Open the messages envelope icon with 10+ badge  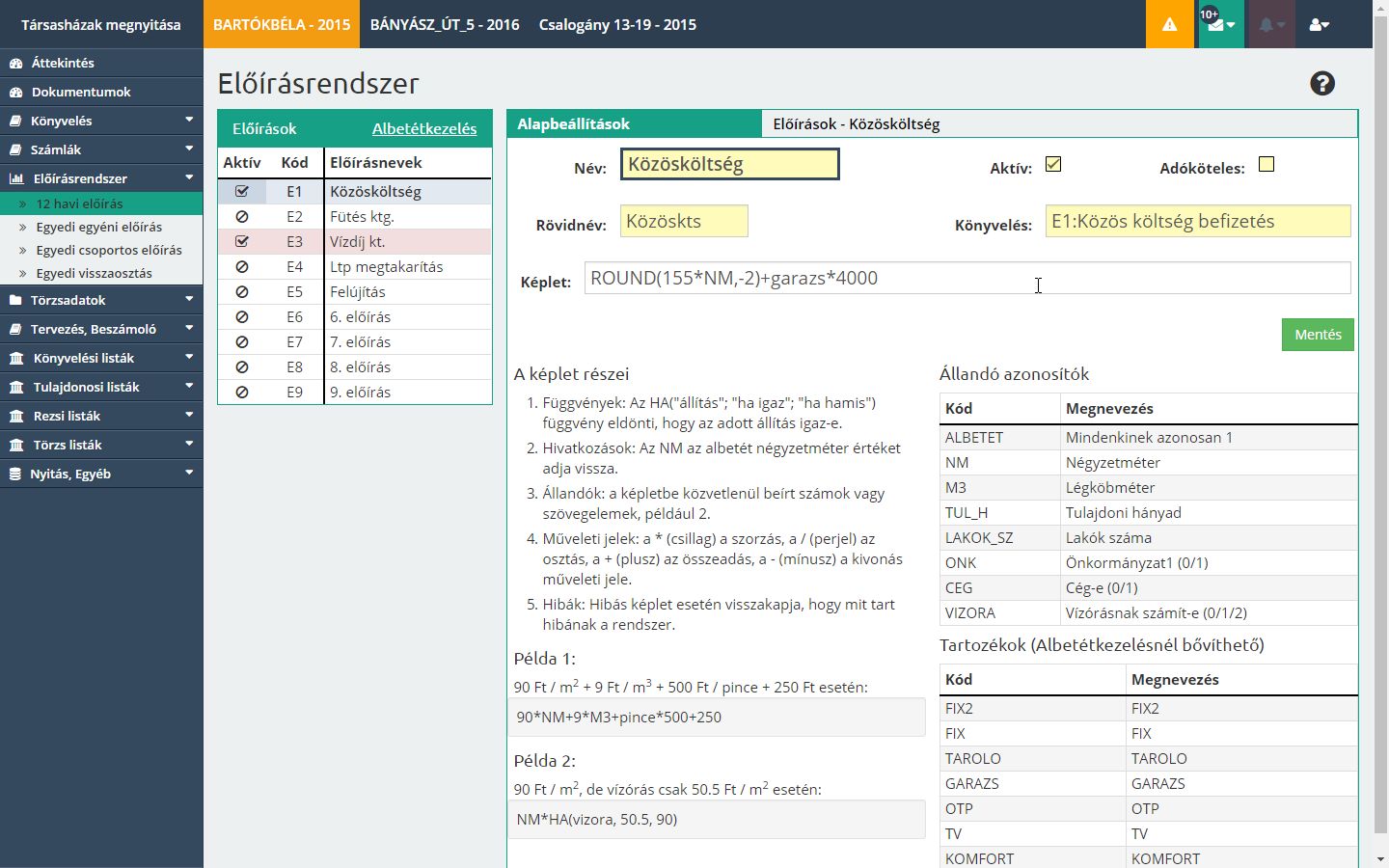1219,24
